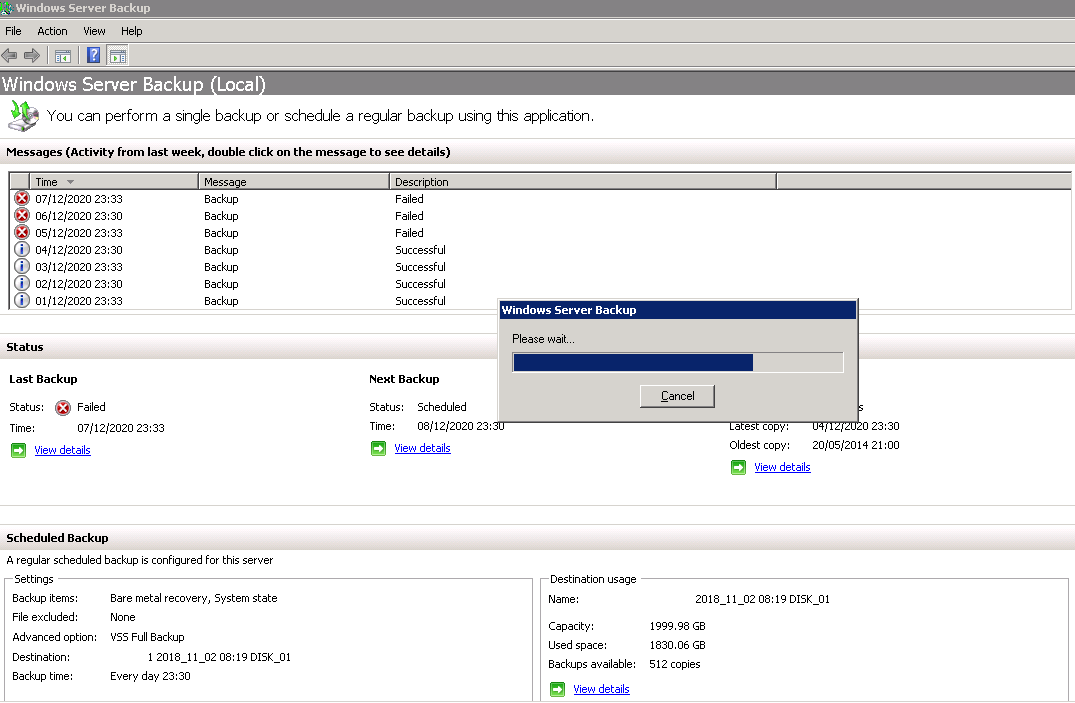Screen dimensions: 1075x703
Task: Click the Windows Server Backup dialog title bar
Action: 677,310
